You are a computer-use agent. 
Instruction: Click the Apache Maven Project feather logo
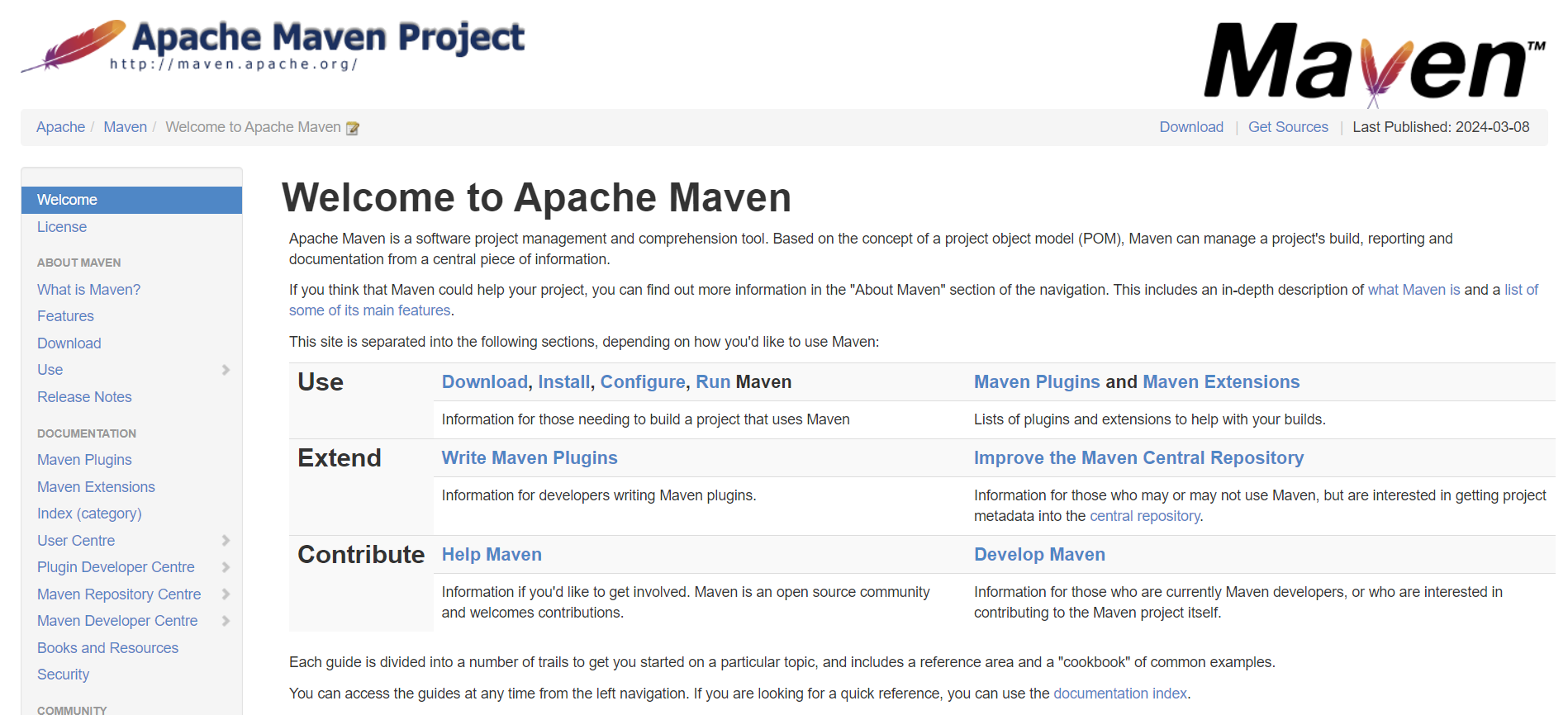[x=273, y=45]
